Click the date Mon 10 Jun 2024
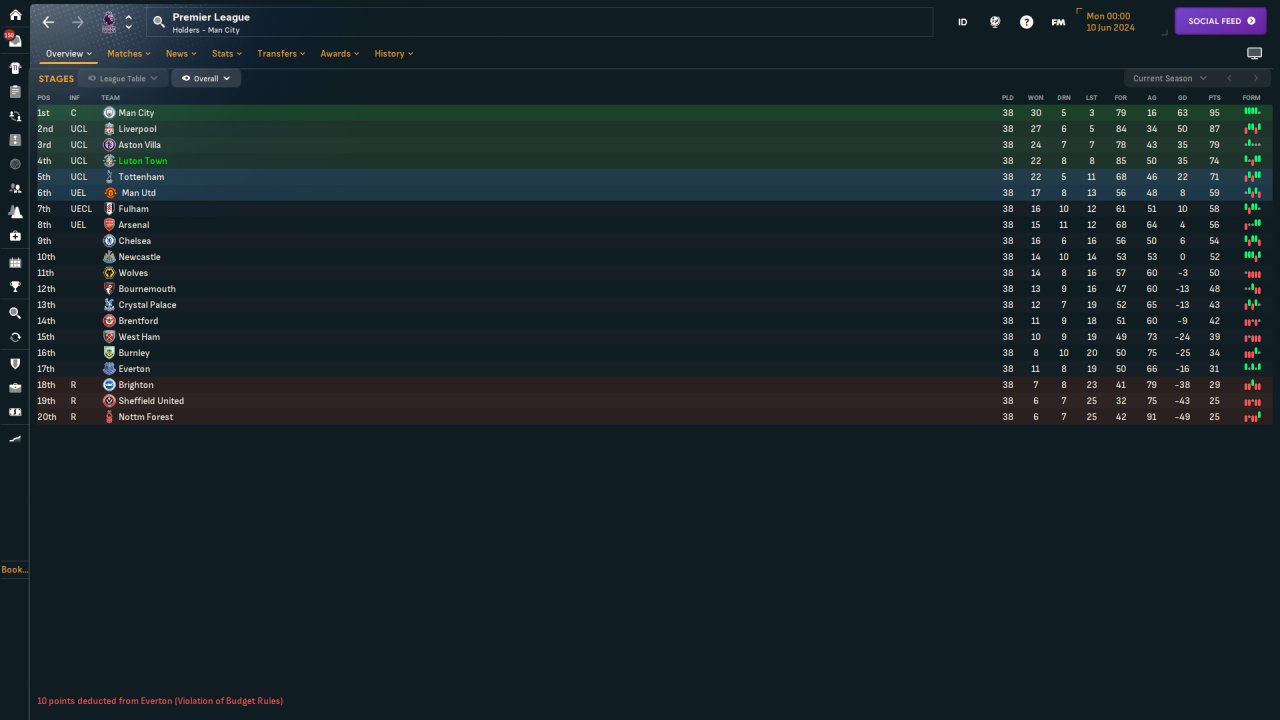 1110,22
